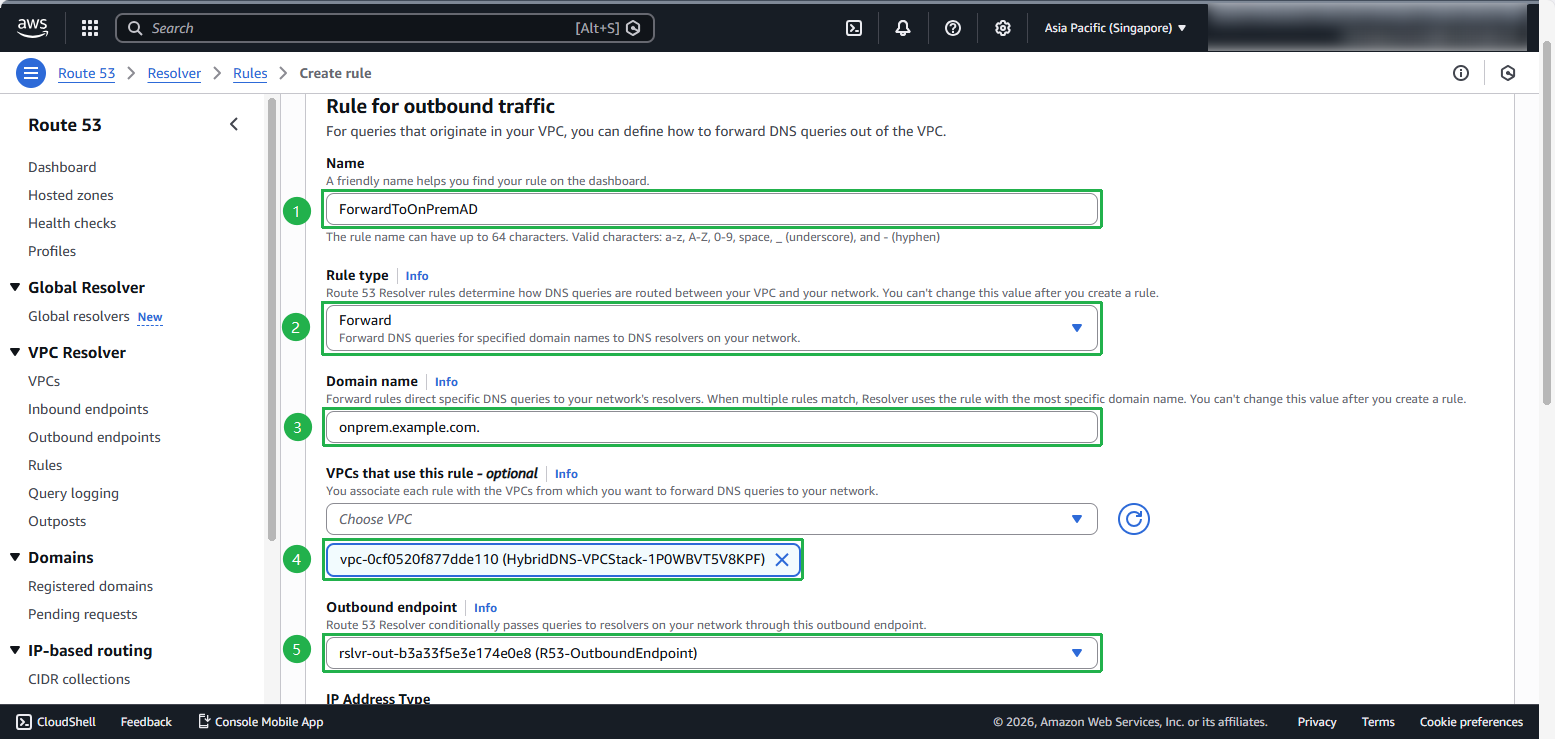This screenshot has height=739, width=1555.
Task: Remove the selected HybridDNS VPC tag
Action: (x=782, y=560)
